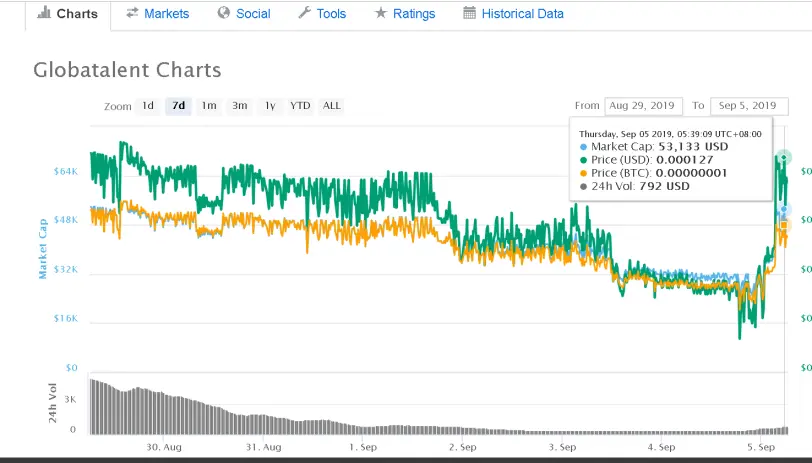Click the $32K axis value
The height and width of the screenshot is (463, 812).
tap(66, 269)
